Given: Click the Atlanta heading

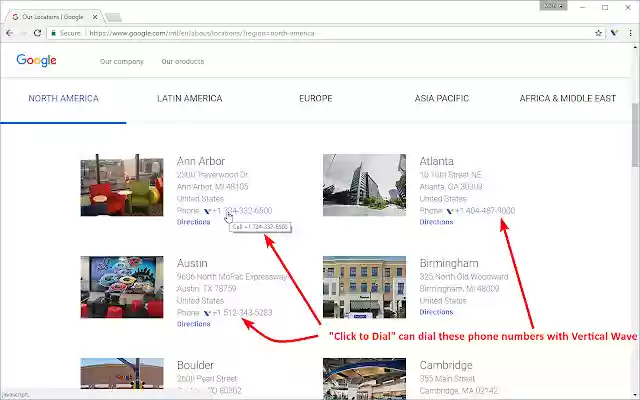Looking at the screenshot, I should click(x=436, y=161).
